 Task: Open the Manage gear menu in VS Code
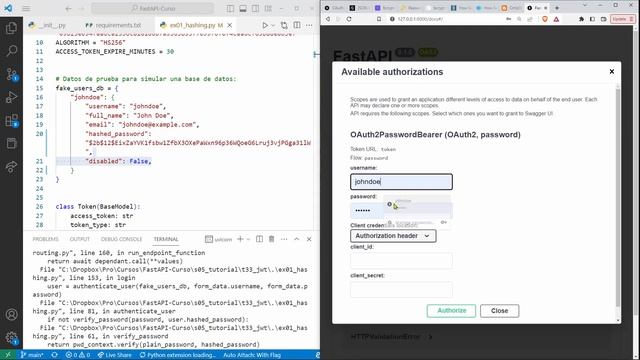[x=11, y=338]
